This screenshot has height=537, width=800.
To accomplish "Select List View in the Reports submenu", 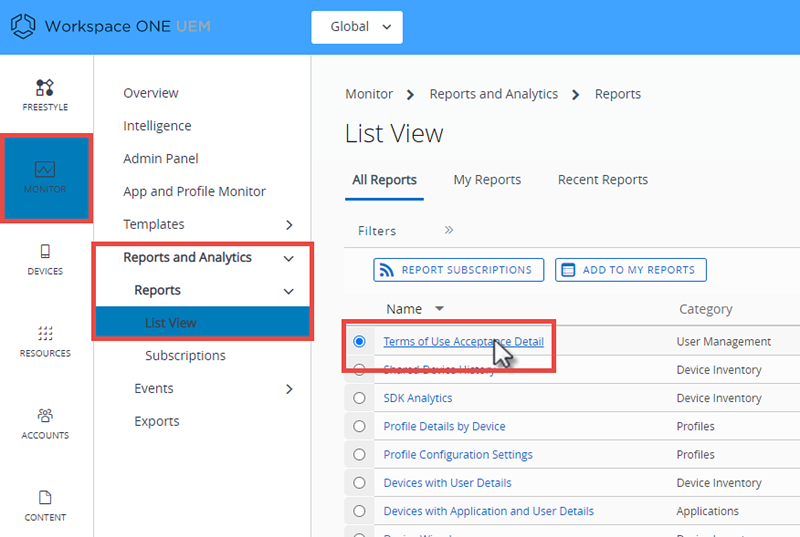I will tap(203, 322).
